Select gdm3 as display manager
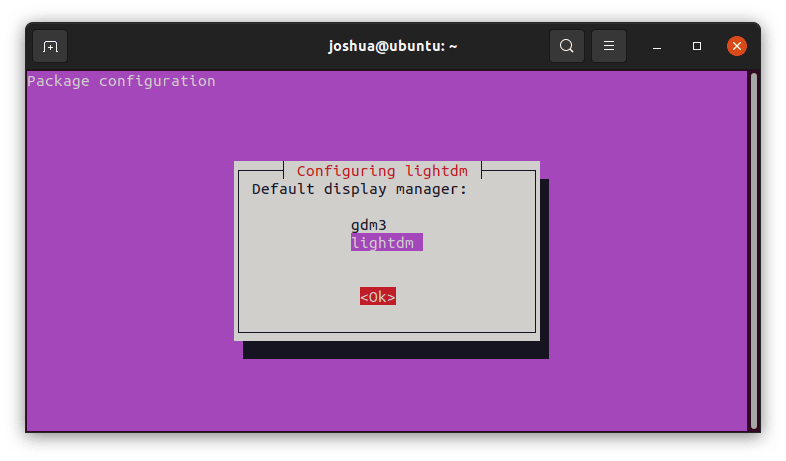The width and height of the screenshot is (786, 461). [368, 225]
